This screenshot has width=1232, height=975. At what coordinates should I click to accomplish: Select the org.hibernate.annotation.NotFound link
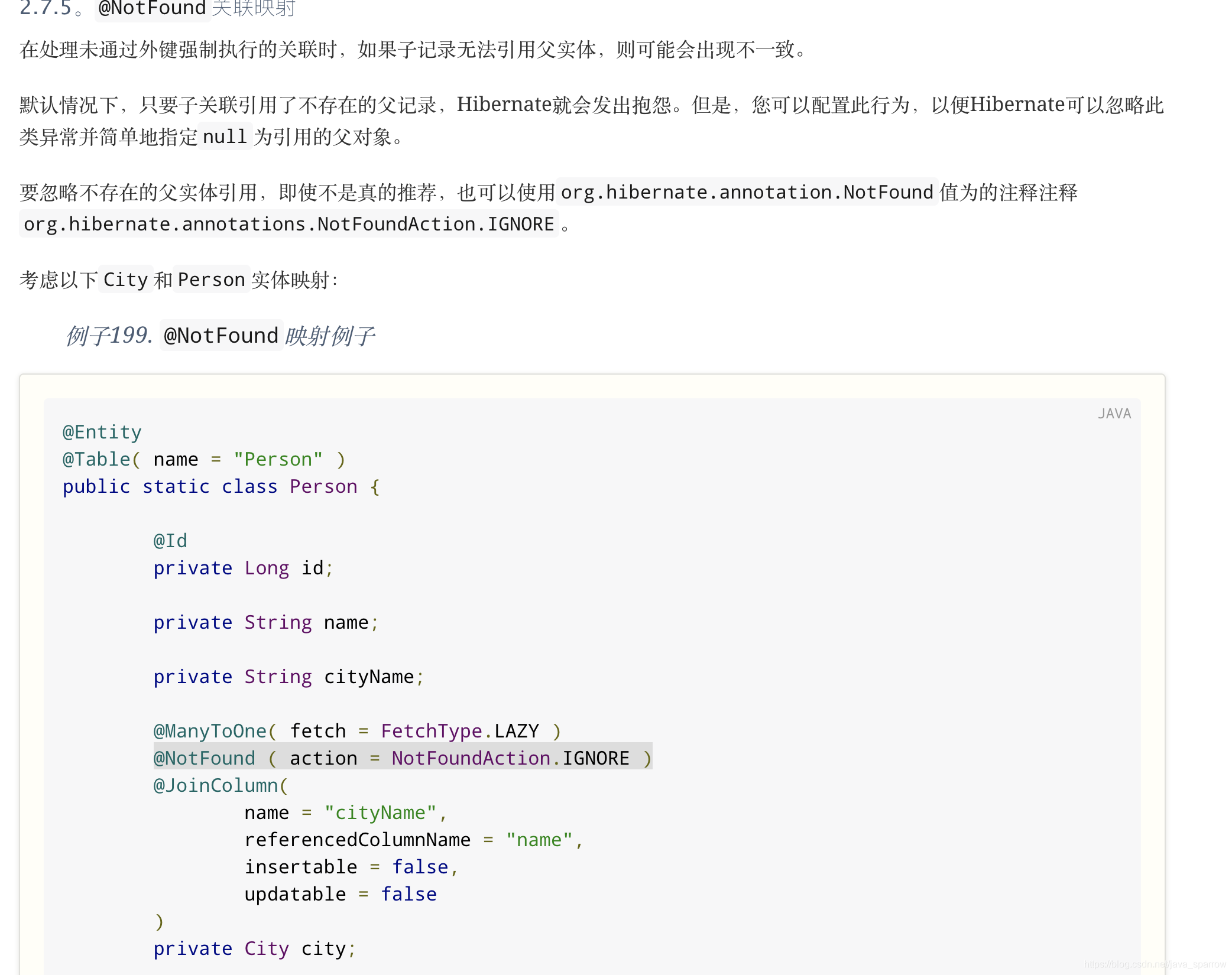[x=745, y=192]
